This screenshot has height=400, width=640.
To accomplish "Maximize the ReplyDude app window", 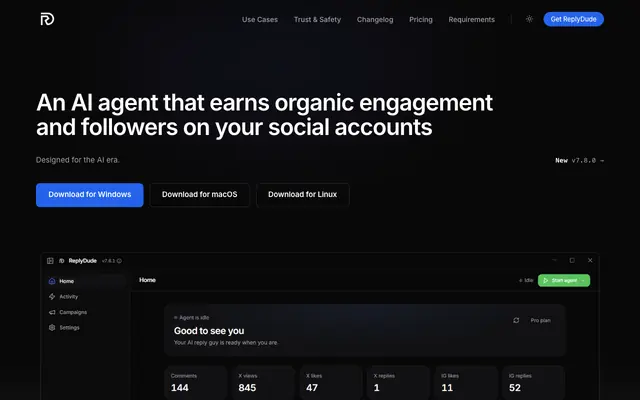I will tap(572, 260).
